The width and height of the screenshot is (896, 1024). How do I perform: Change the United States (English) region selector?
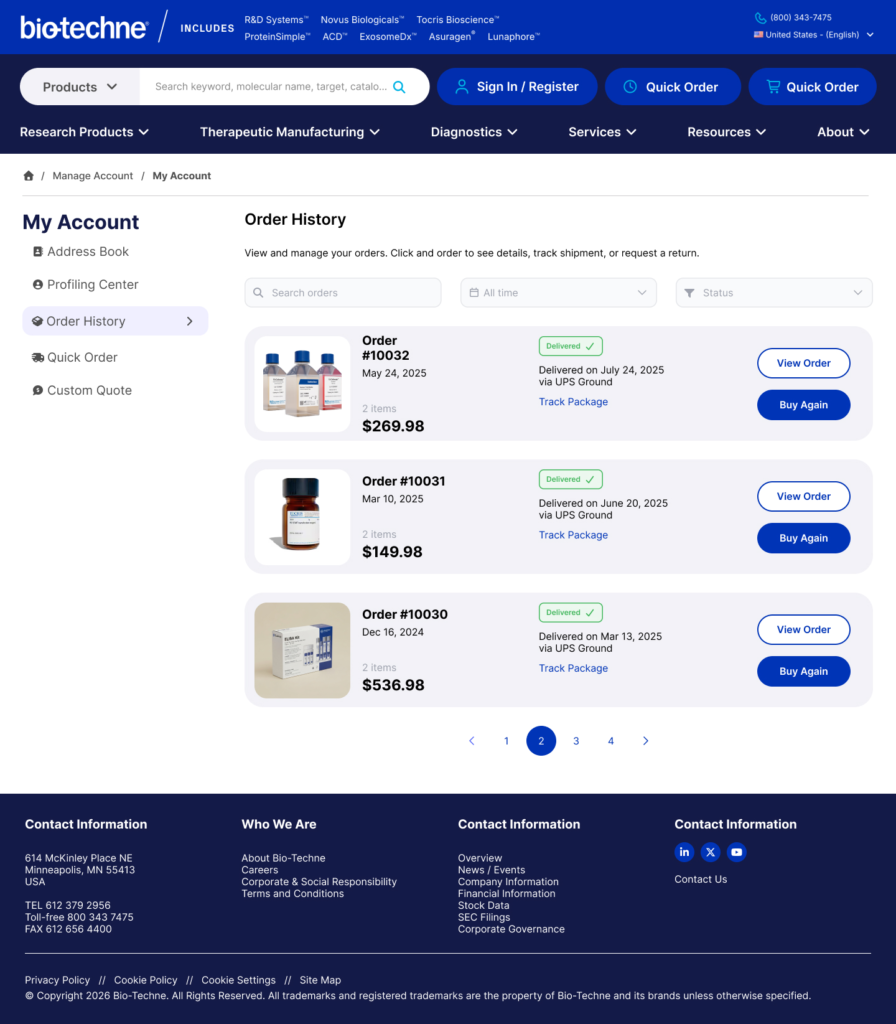[813, 35]
